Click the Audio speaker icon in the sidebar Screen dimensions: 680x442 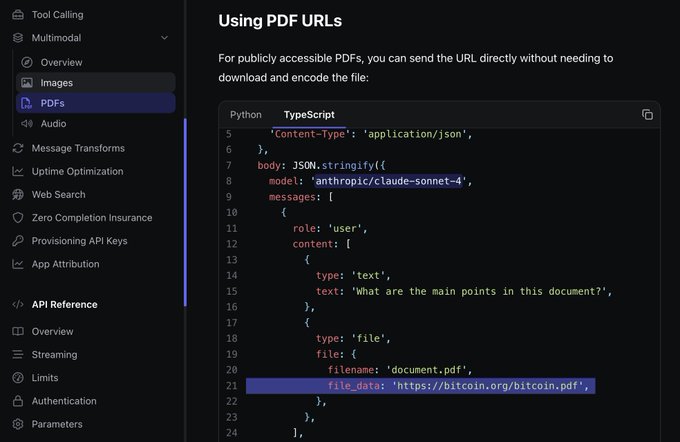pyautogui.click(x=27, y=124)
